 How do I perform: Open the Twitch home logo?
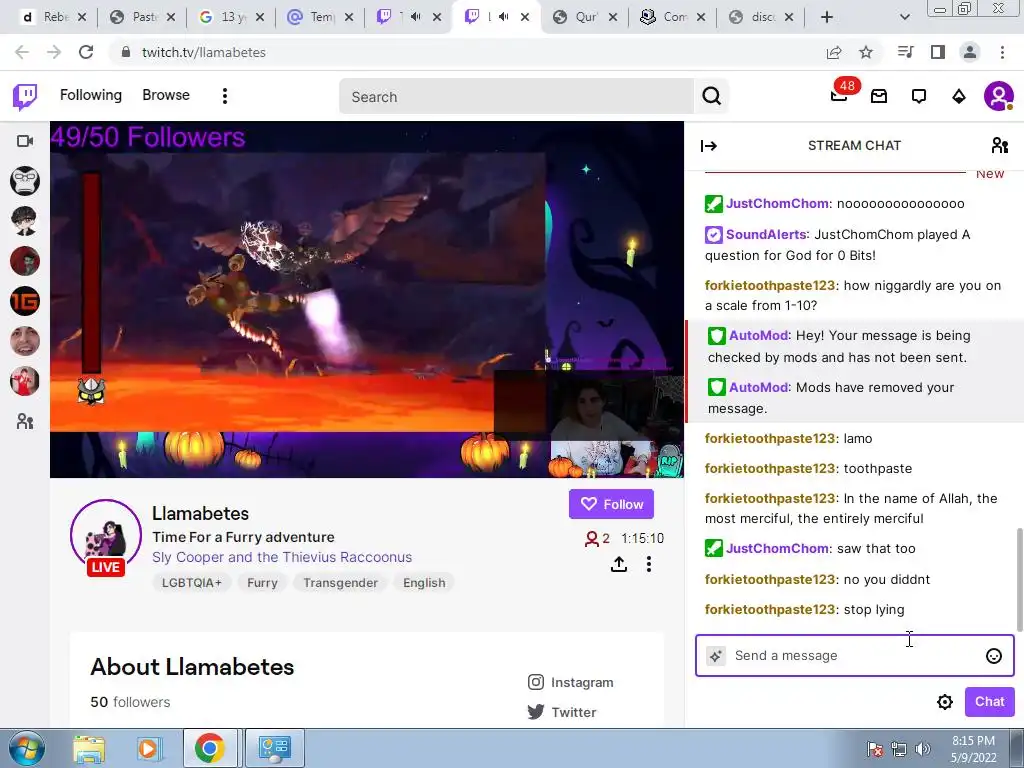click(25, 97)
